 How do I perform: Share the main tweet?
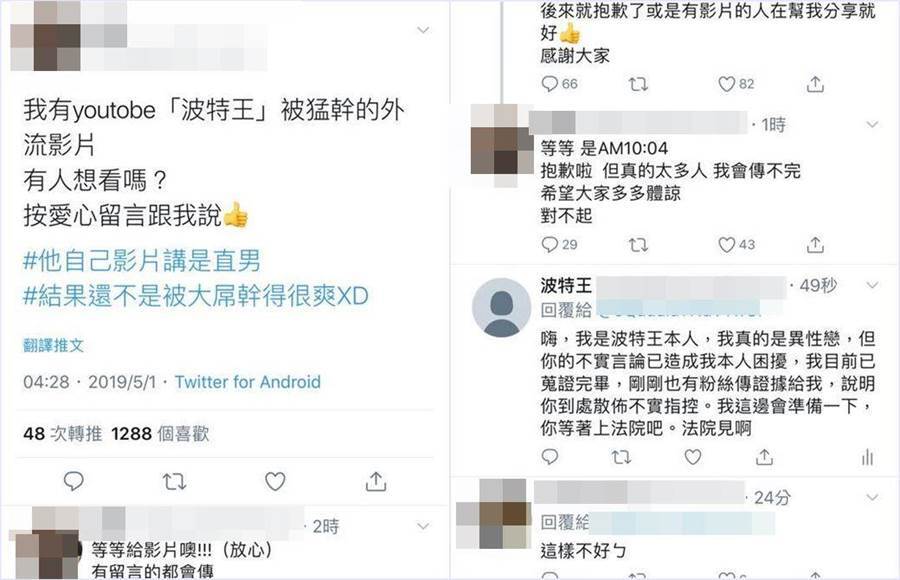376,481
